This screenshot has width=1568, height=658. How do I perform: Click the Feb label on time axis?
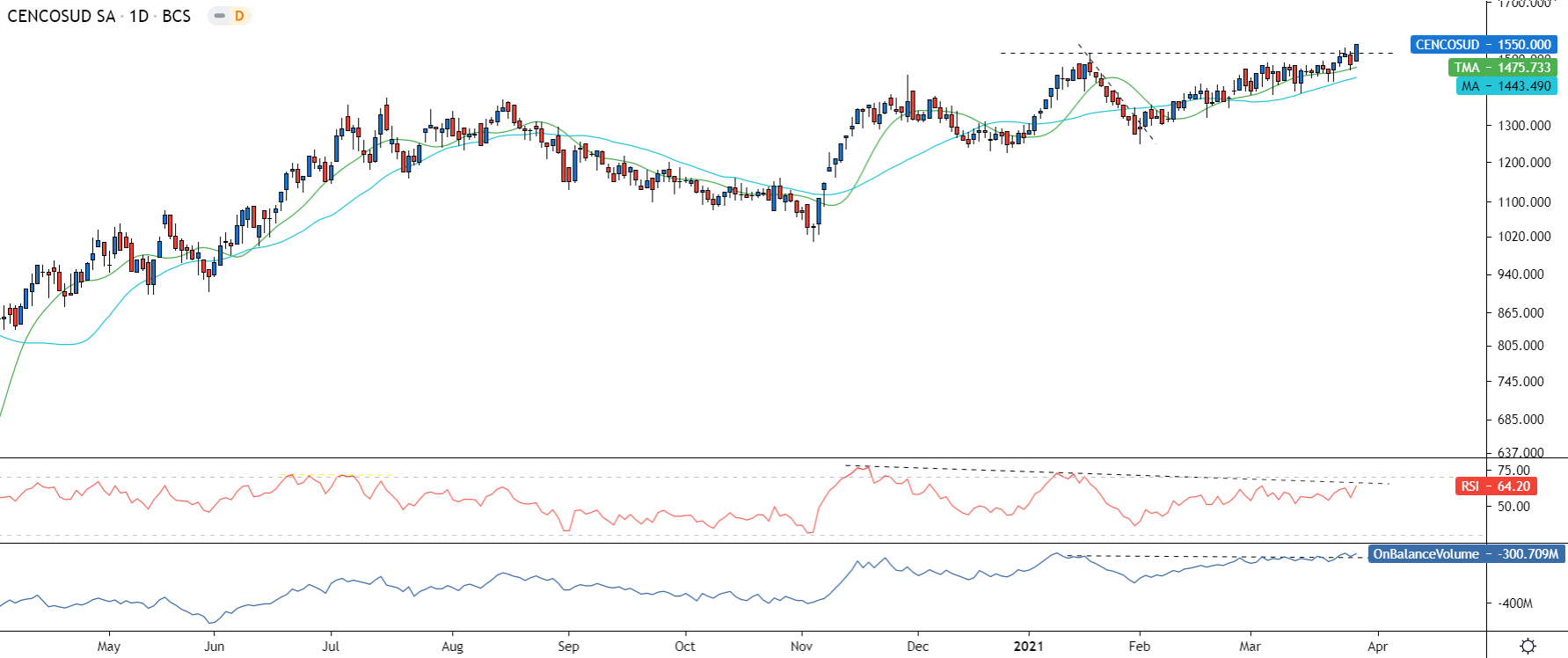[1140, 647]
